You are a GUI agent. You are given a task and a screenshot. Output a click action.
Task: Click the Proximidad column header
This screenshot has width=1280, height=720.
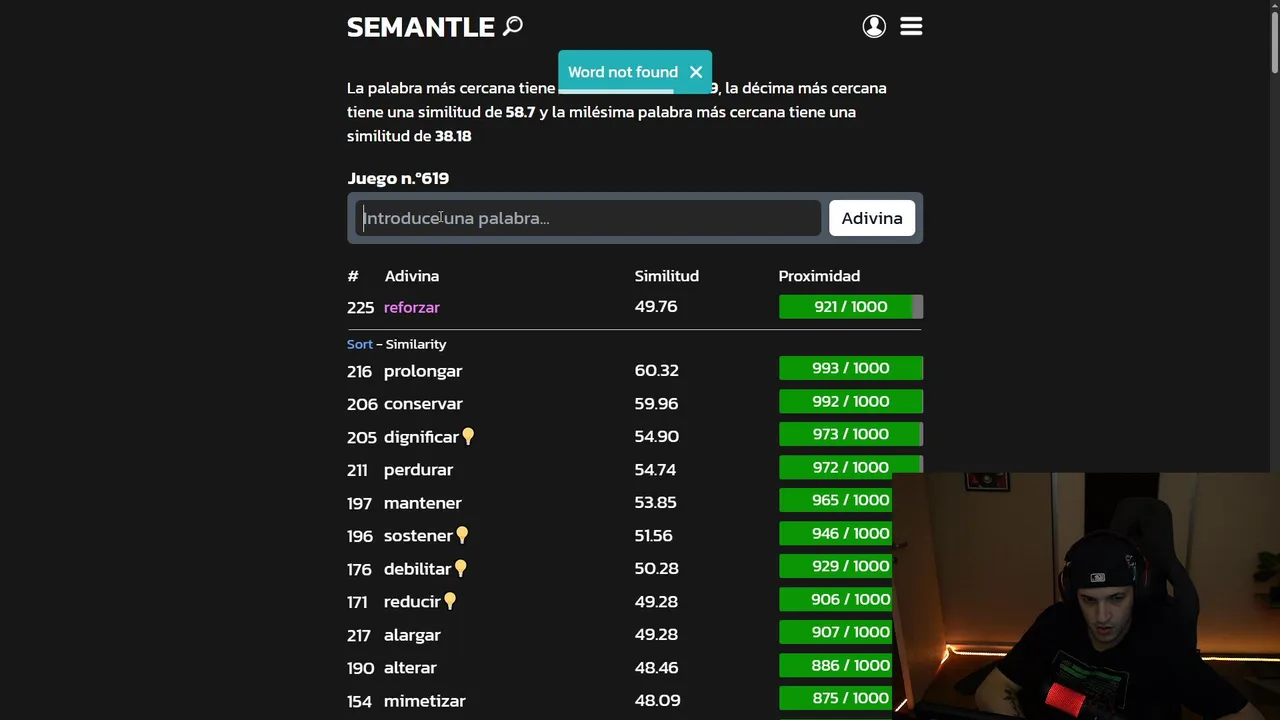(x=819, y=276)
